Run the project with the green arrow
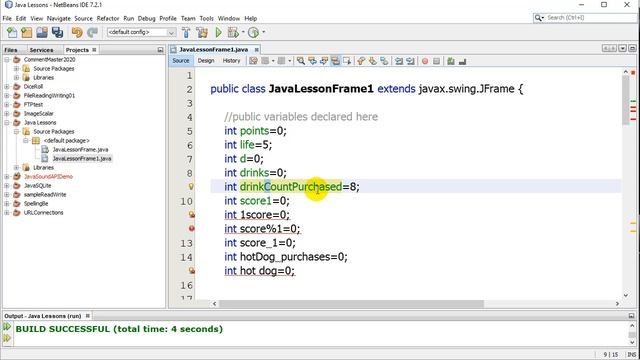Screen dimensions: 640x360 218,32
